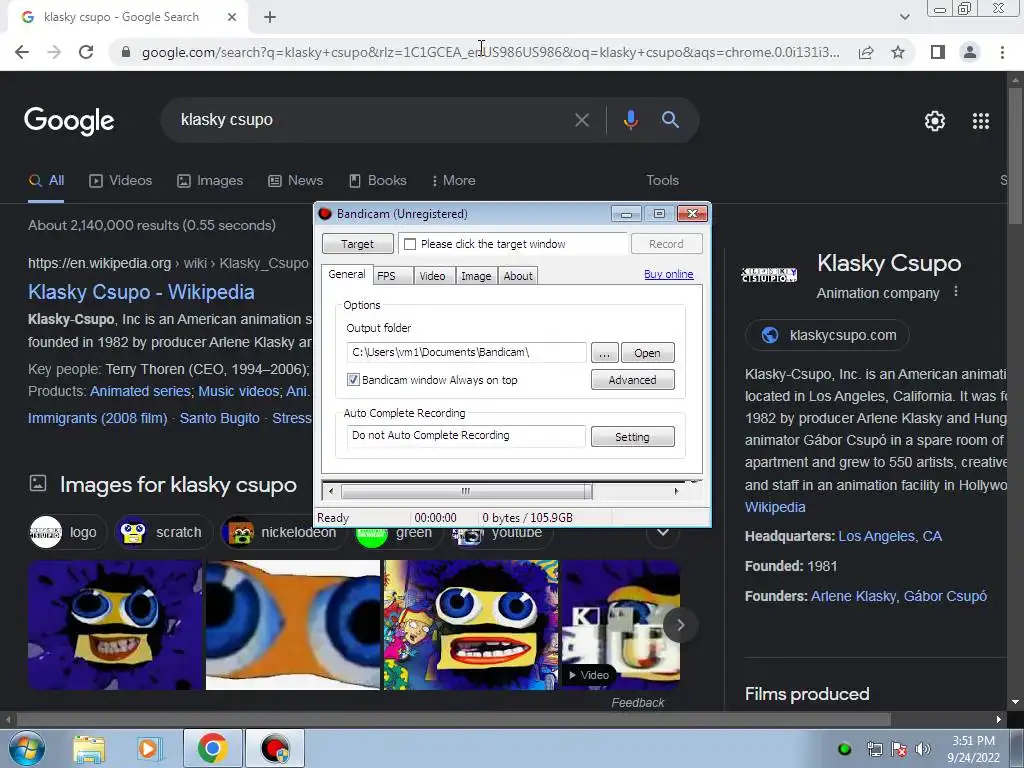Select the nickelodeon image filter chip
This screenshot has height=768, width=1024.
point(281,532)
